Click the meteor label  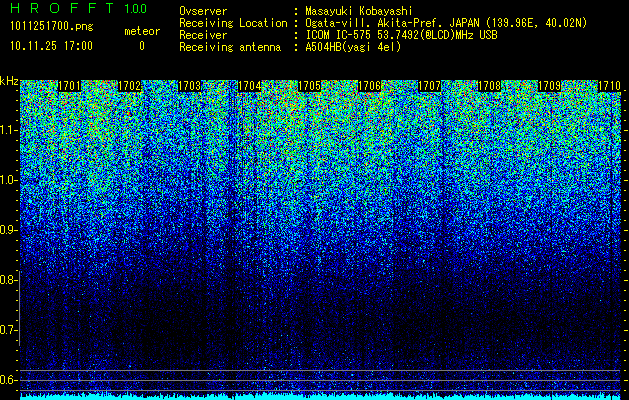[142, 31]
